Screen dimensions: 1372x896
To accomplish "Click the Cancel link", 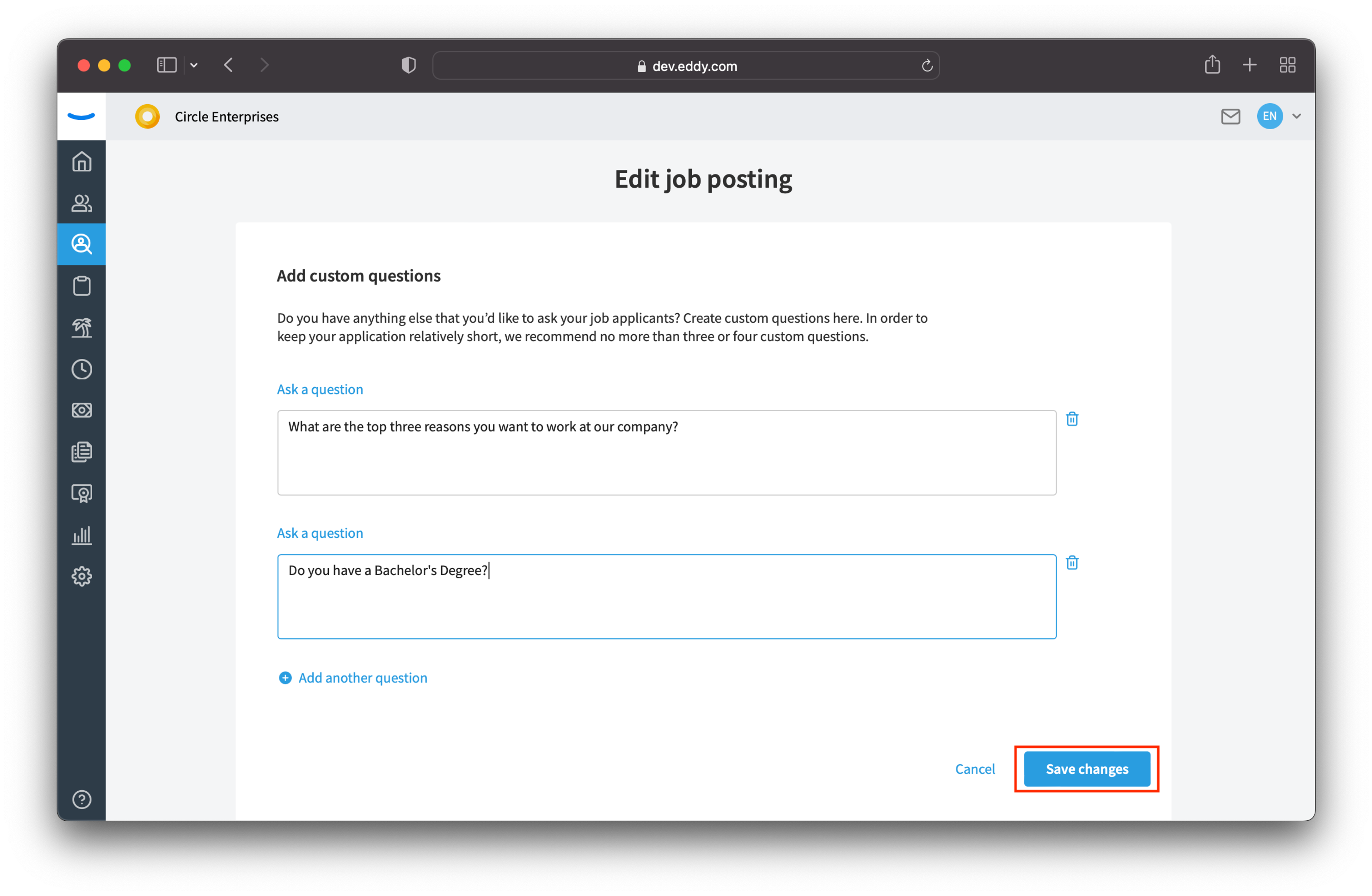I will 975,768.
